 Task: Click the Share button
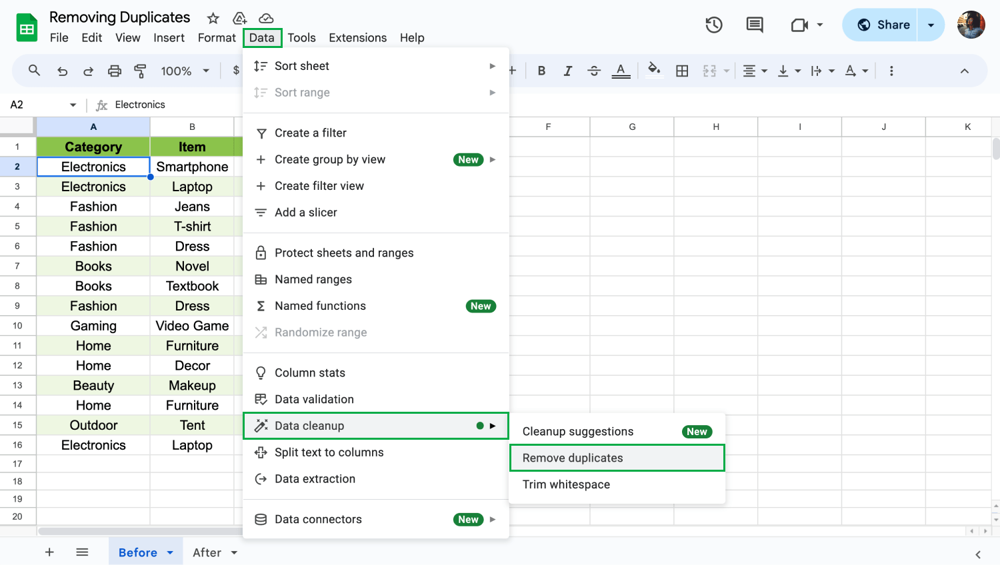tap(883, 25)
